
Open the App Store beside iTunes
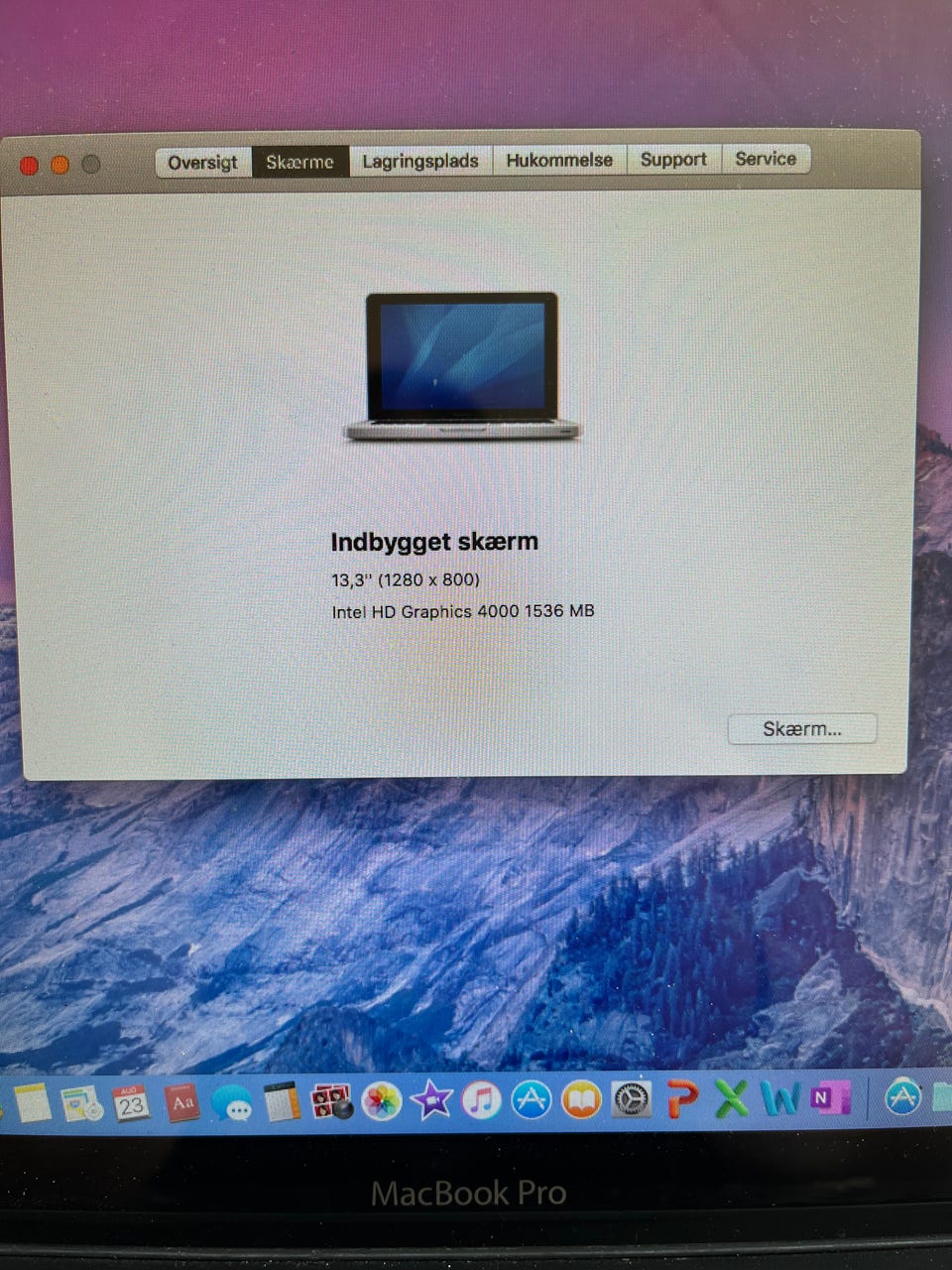click(532, 1098)
